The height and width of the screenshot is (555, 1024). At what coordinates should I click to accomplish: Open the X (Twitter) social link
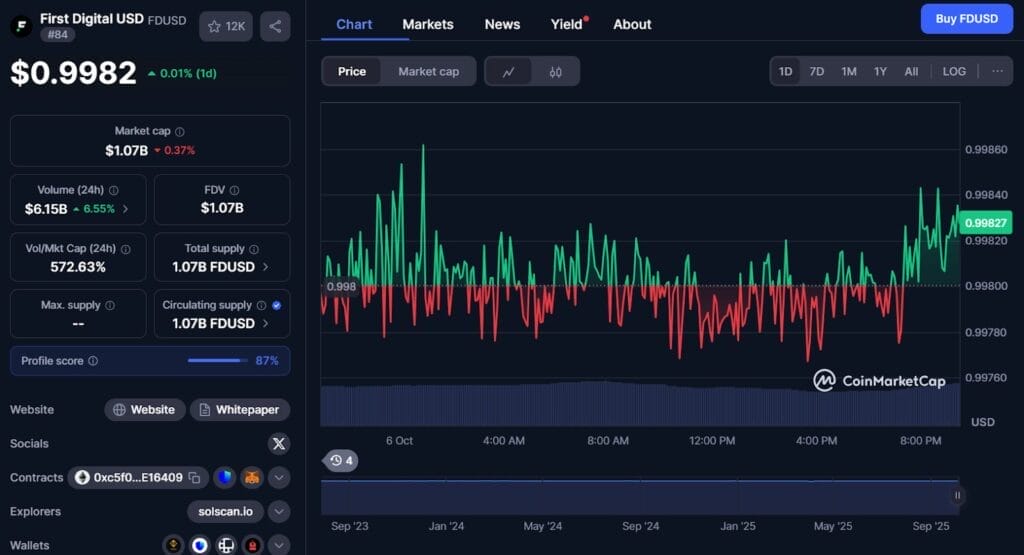(x=279, y=444)
